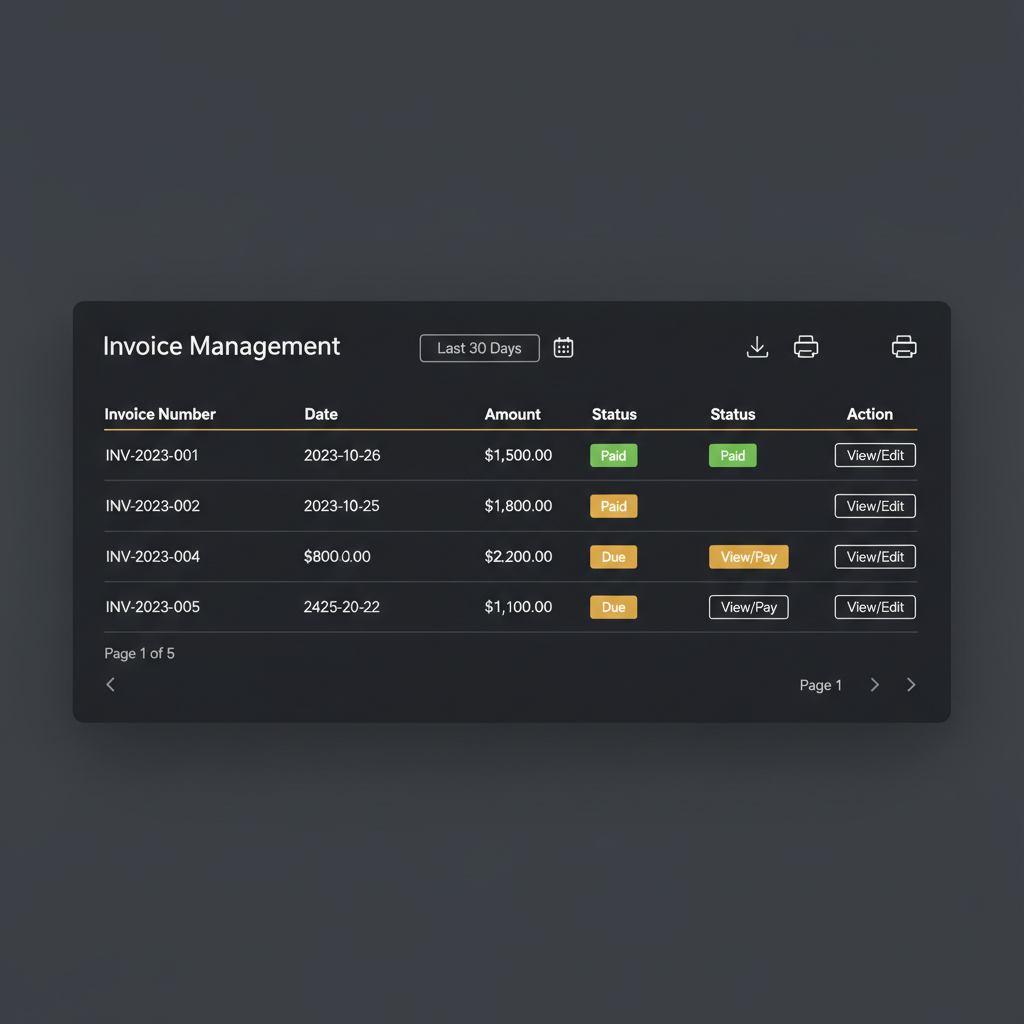Click the far-right printer icon
The height and width of the screenshot is (1024, 1024).
[x=904, y=347]
